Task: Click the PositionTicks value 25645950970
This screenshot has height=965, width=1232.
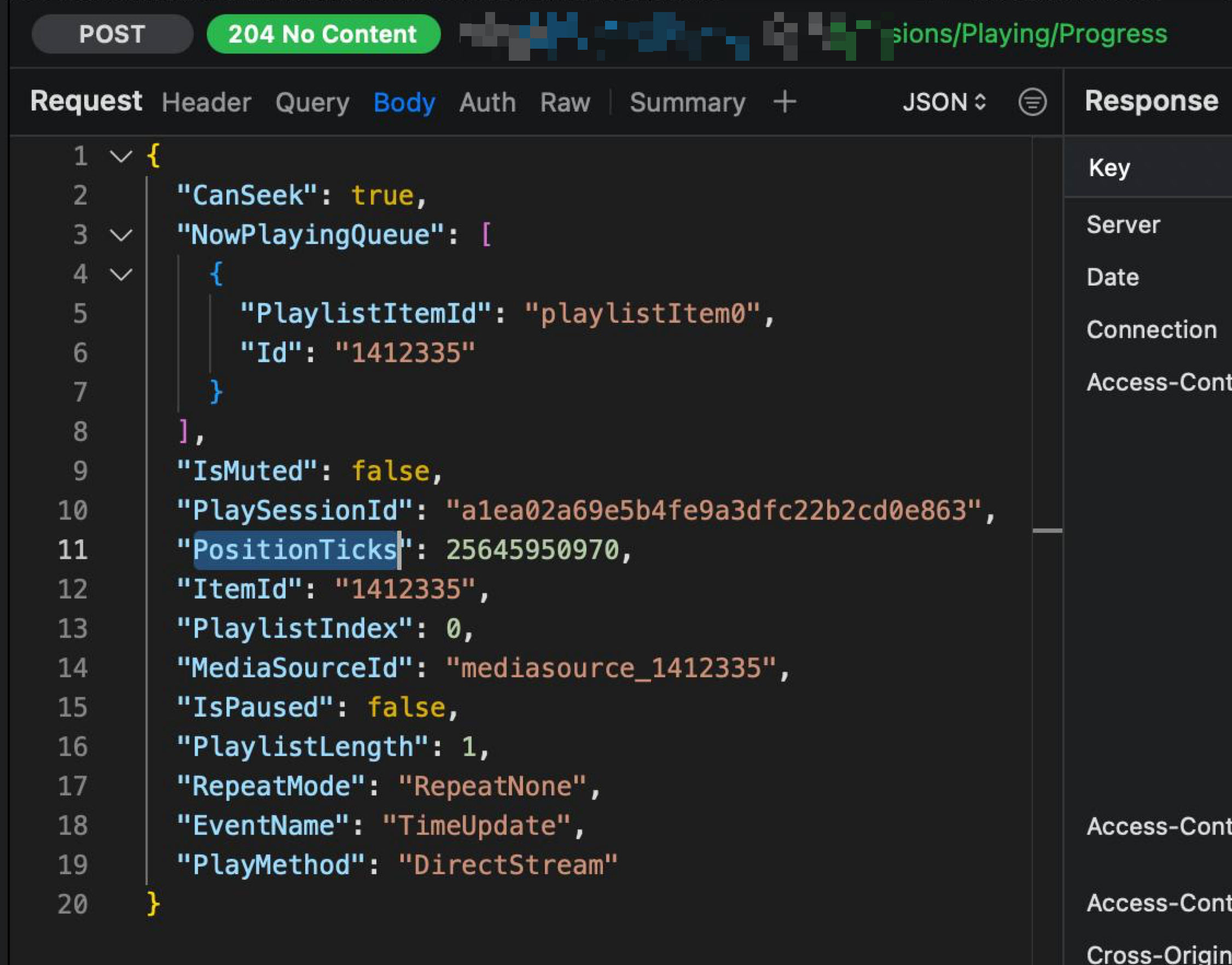Action: tap(532, 550)
